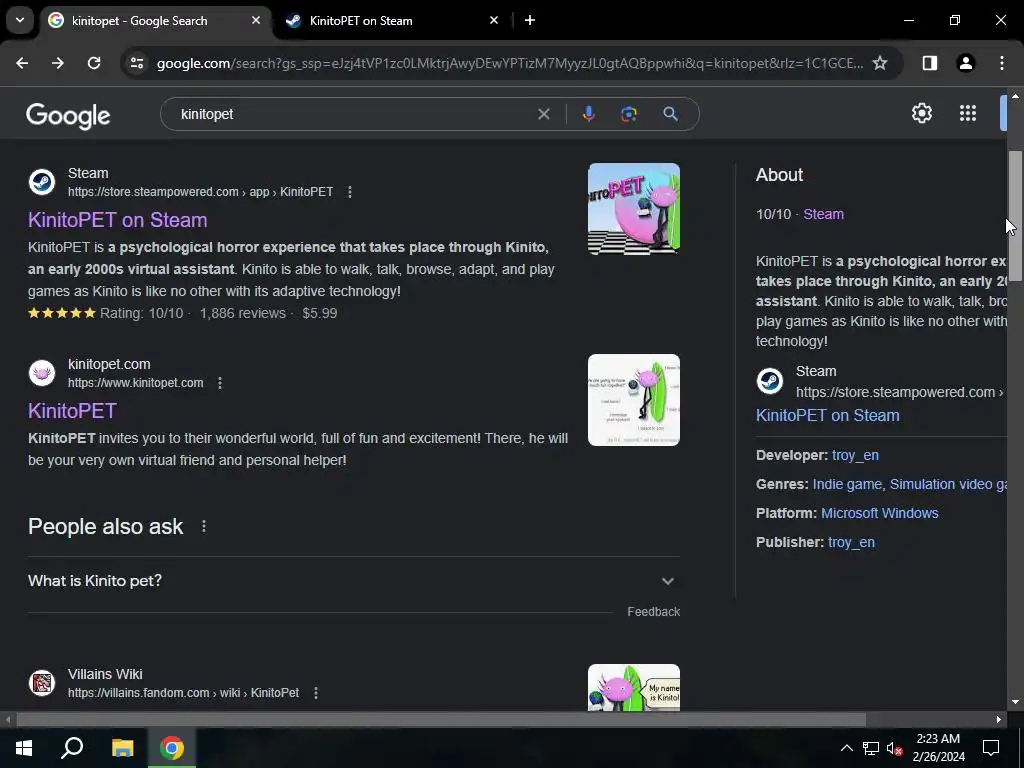Open options for kinitopet.com result
The width and height of the screenshot is (1024, 768).
click(220, 383)
